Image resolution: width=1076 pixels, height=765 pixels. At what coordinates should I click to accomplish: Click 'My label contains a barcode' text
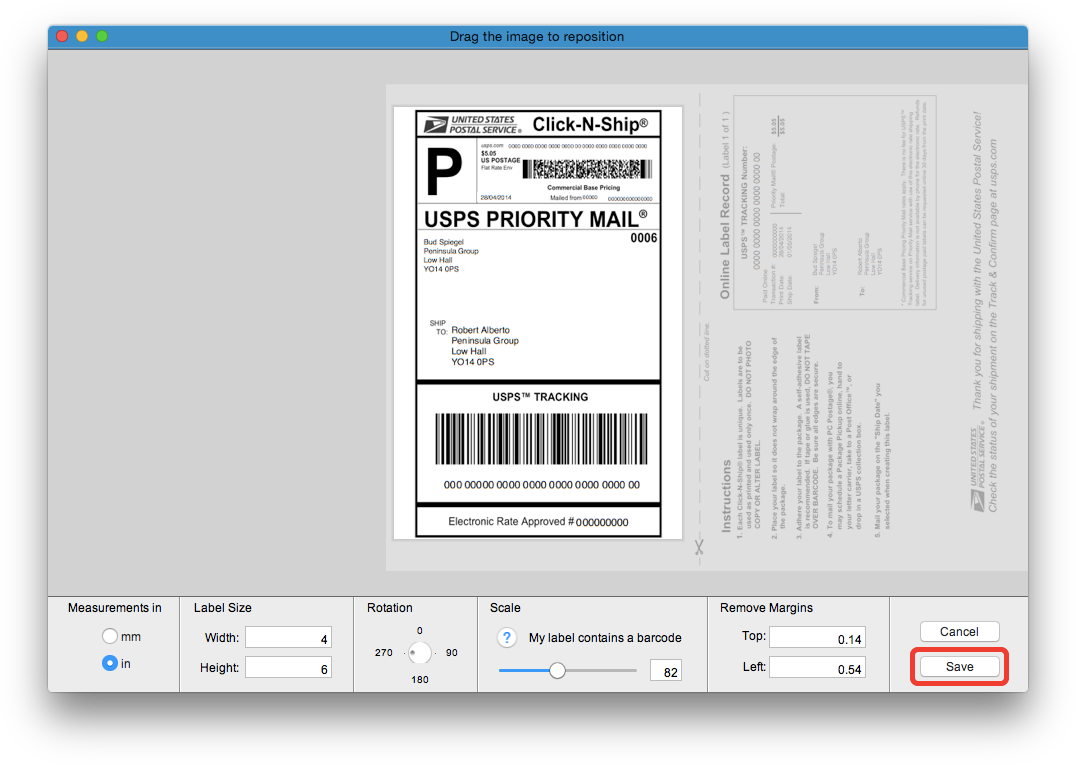point(605,637)
